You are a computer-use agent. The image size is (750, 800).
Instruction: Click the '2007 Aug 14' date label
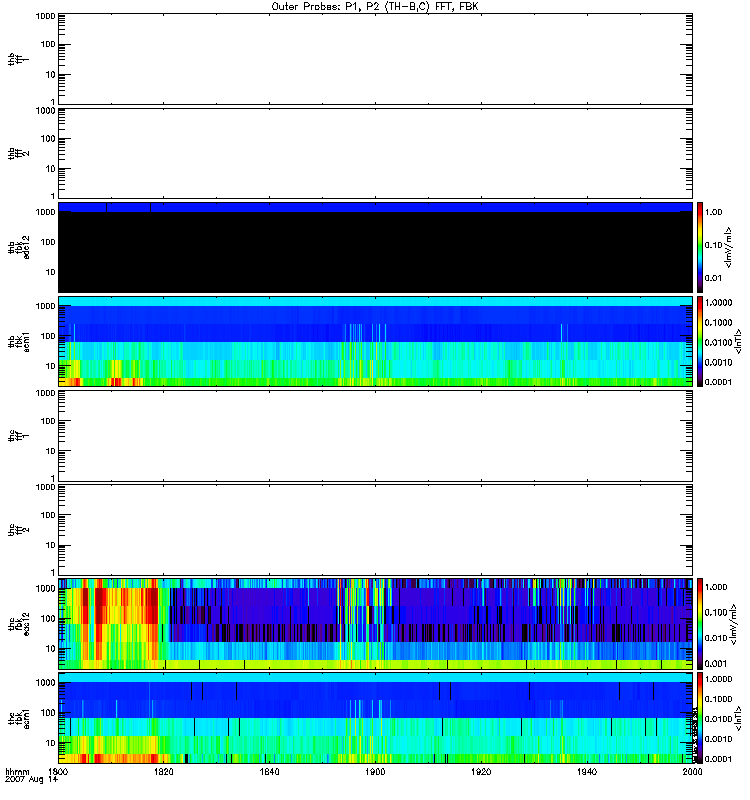click(x=27, y=781)
